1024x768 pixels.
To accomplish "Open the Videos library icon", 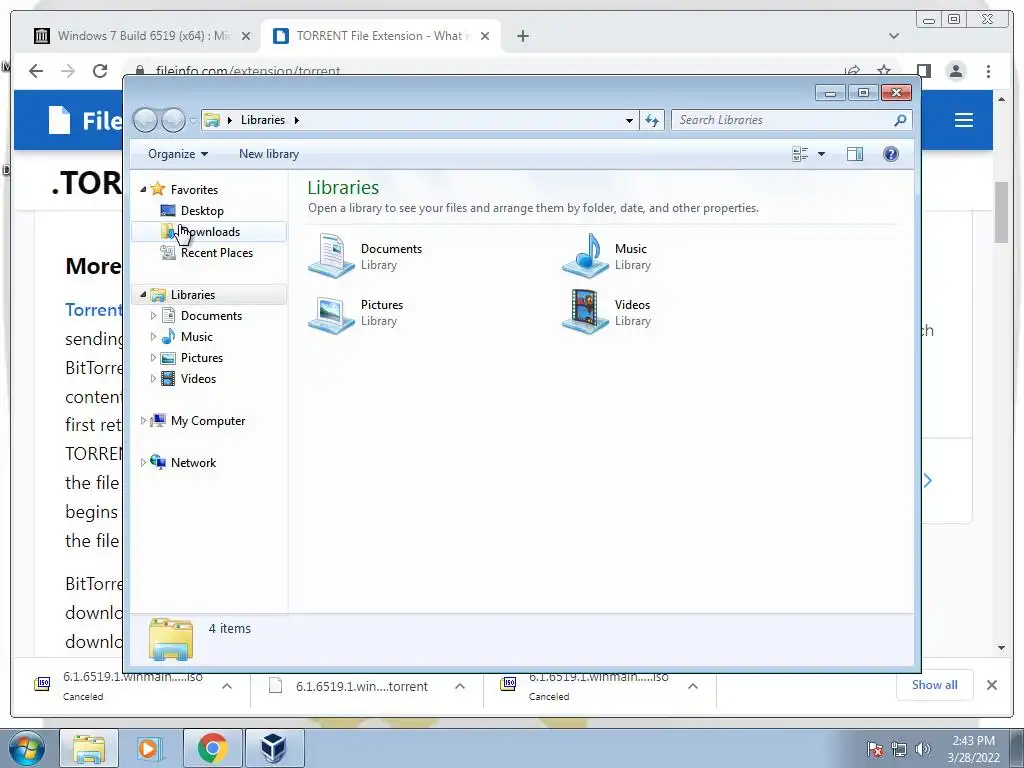I will 585,313.
